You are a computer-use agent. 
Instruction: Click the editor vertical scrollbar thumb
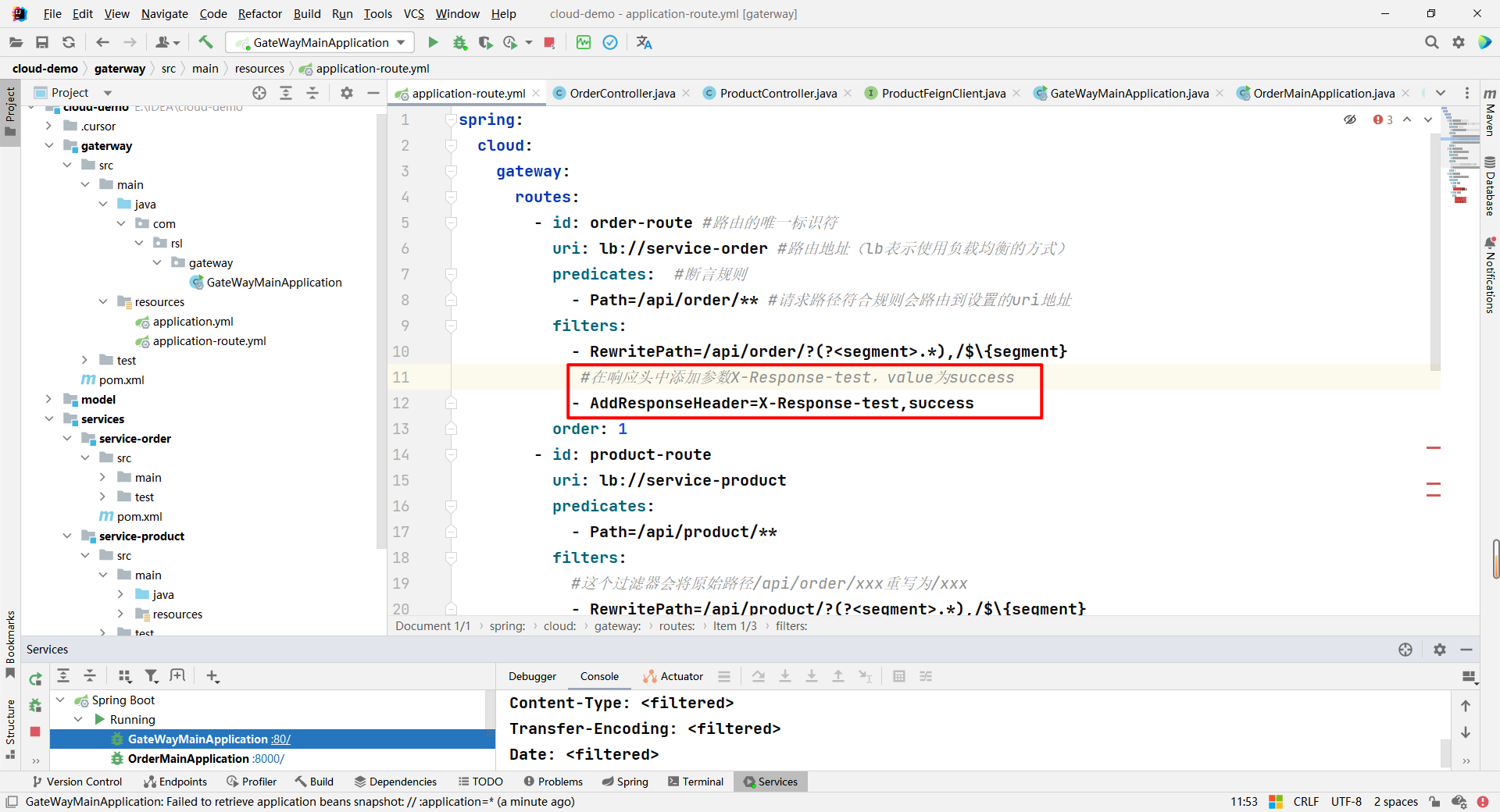1435,252
